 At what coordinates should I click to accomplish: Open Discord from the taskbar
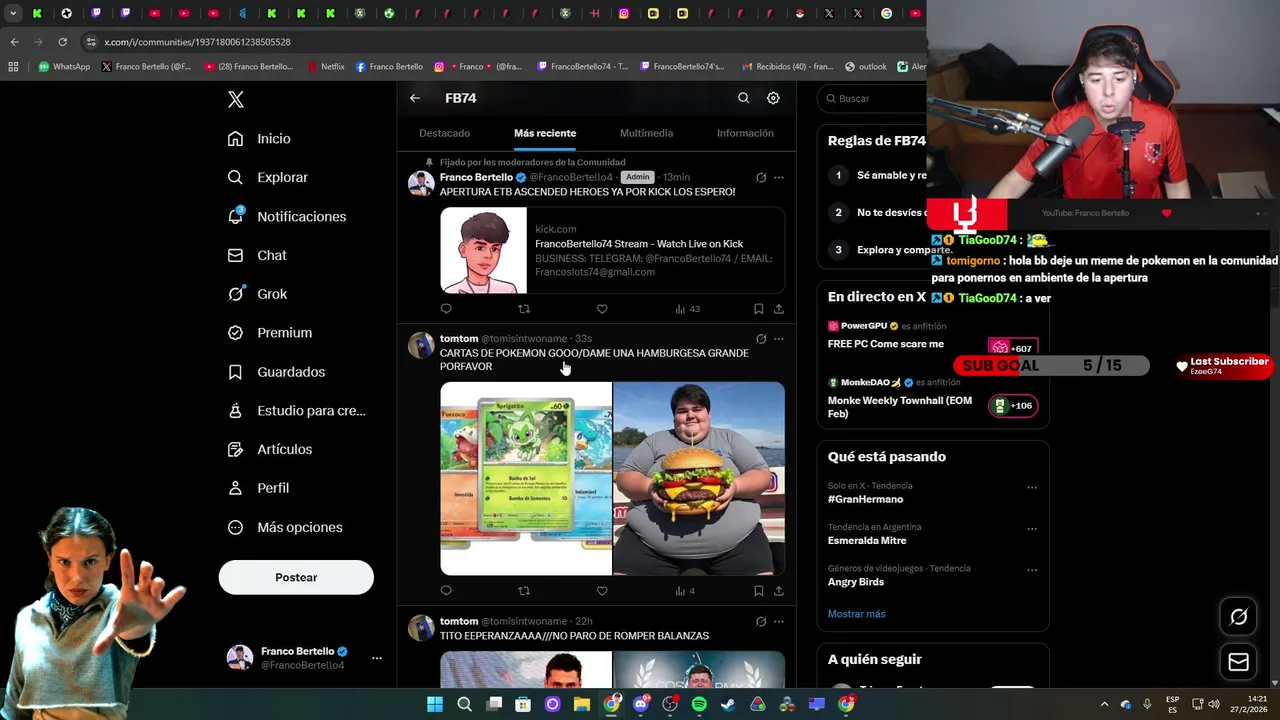coord(641,705)
